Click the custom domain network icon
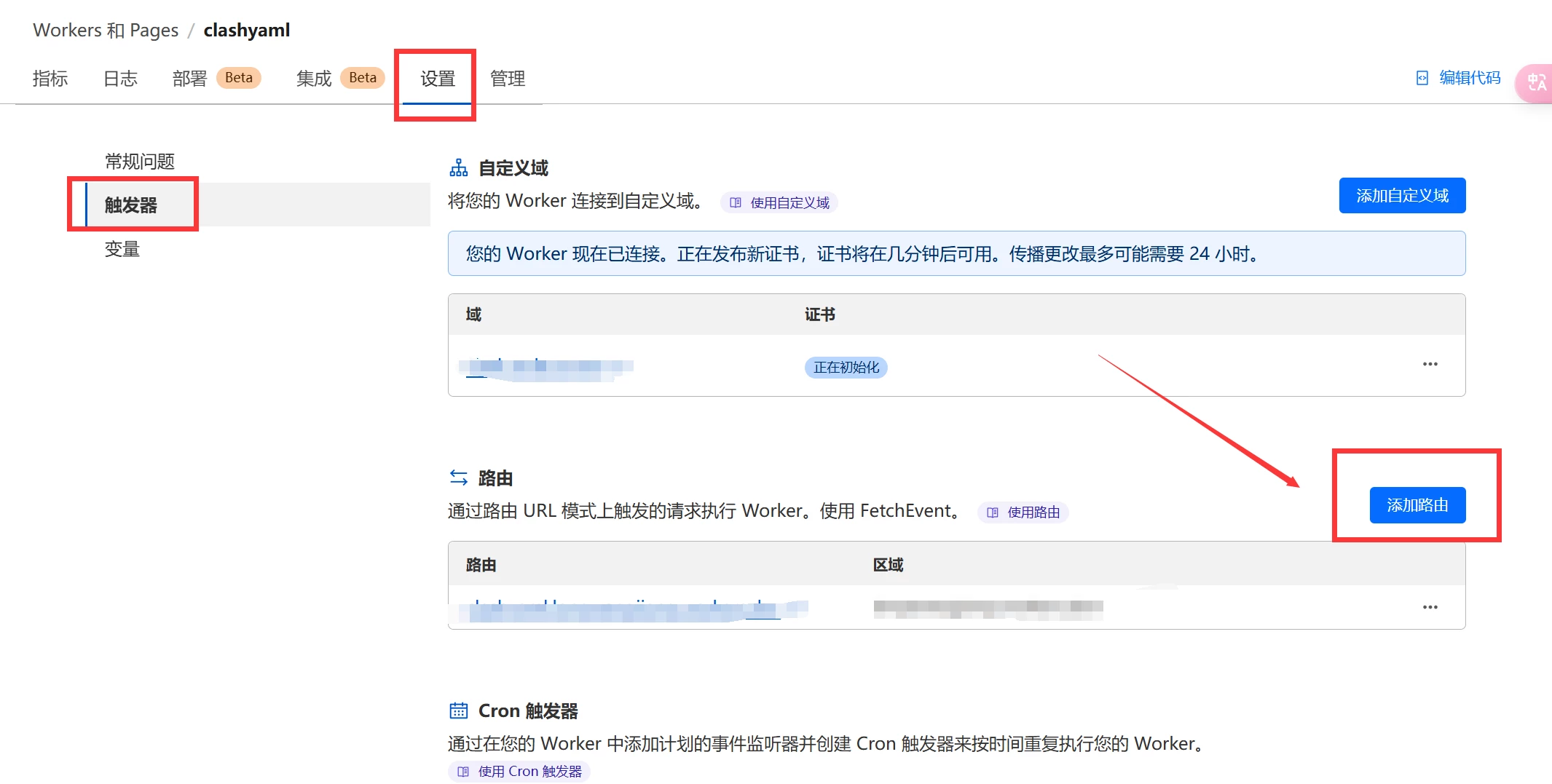 point(459,168)
